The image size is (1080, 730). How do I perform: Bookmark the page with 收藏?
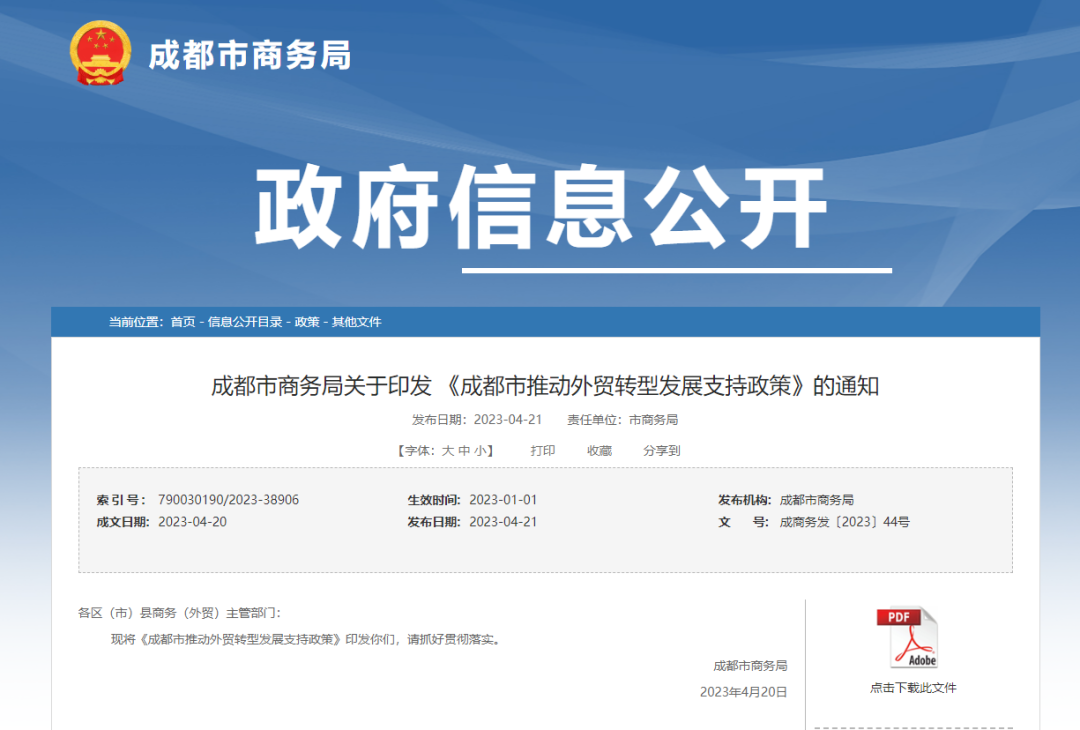tap(599, 451)
